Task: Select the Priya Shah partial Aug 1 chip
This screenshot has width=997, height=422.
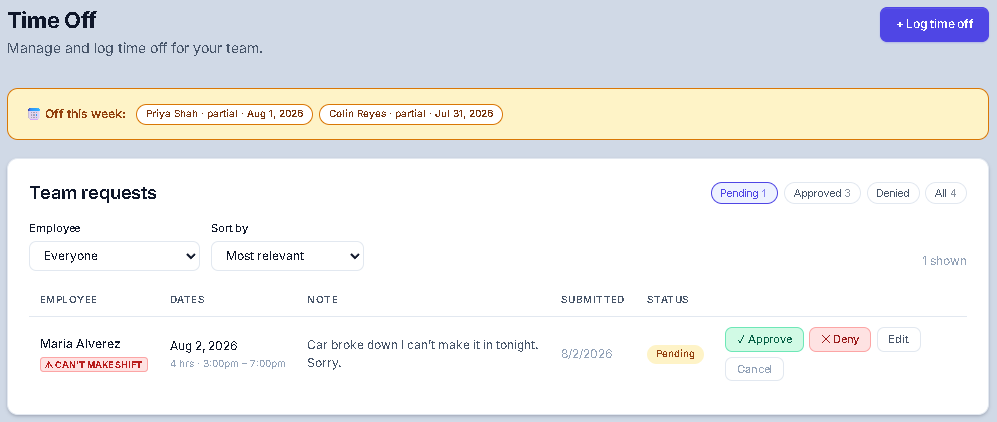Action: pos(224,114)
